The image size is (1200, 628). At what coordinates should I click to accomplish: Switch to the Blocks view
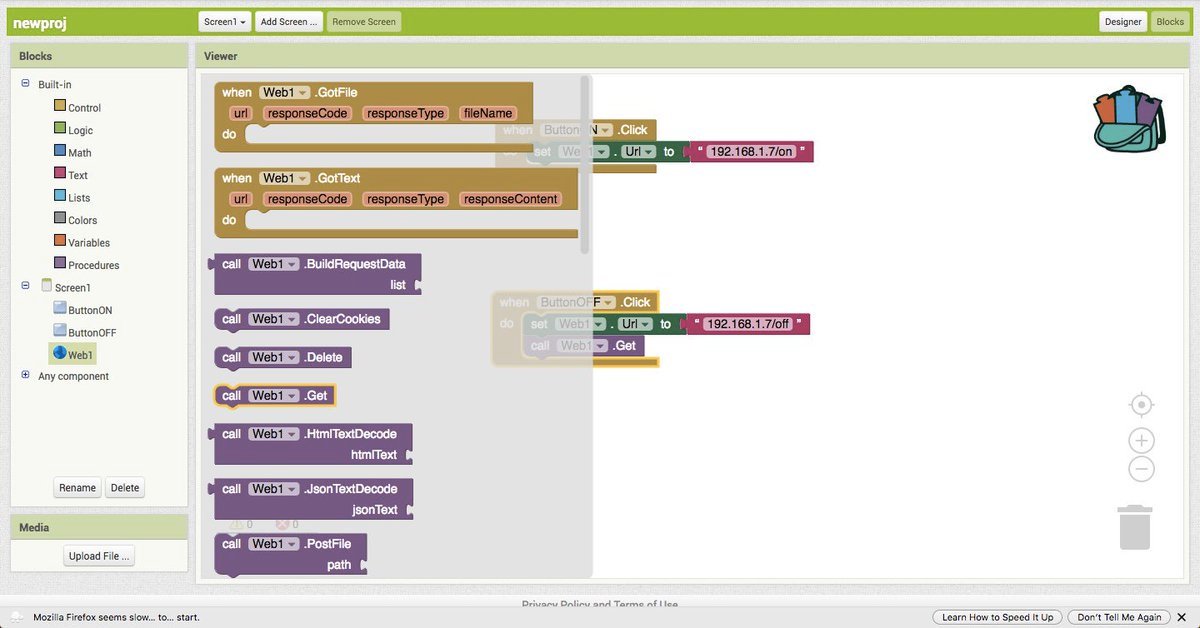tap(1169, 21)
